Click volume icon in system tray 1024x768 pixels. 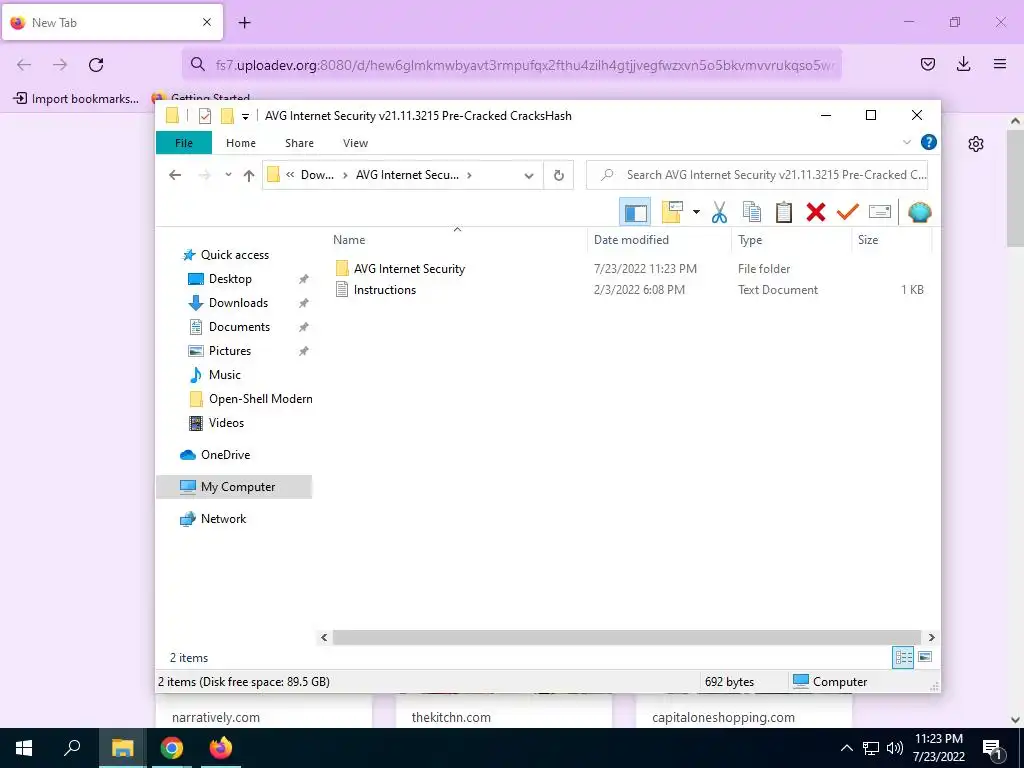coord(895,748)
